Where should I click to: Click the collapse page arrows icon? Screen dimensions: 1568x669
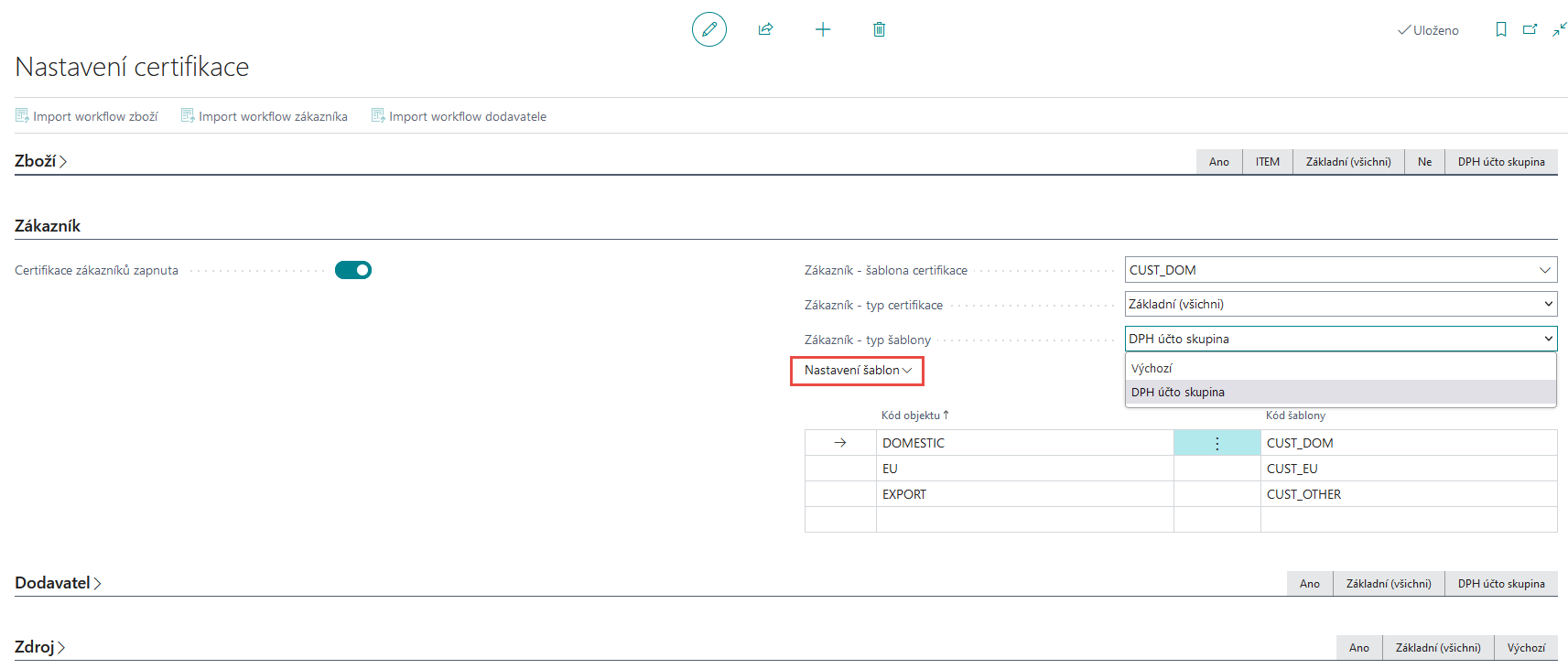point(1559,30)
